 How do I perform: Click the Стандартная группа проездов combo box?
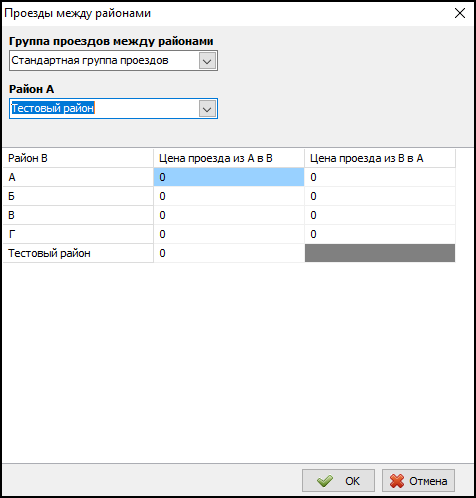pos(113,61)
